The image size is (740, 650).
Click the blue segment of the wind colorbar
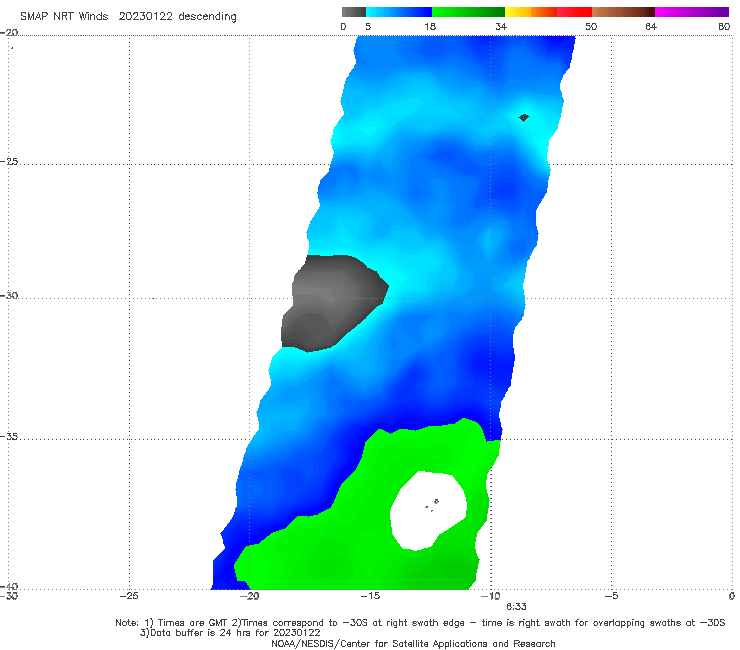point(399,12)
